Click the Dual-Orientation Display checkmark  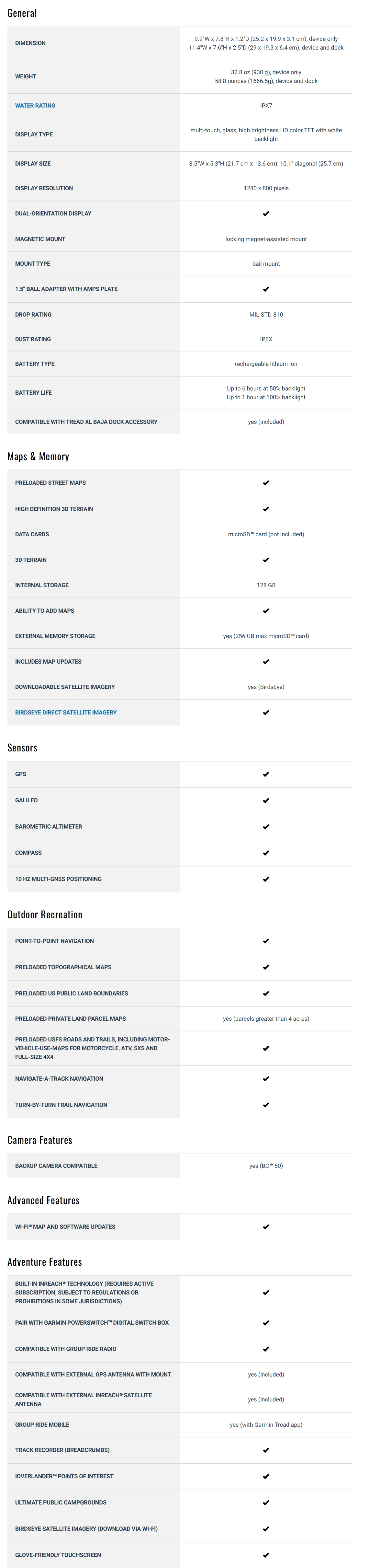266,214
